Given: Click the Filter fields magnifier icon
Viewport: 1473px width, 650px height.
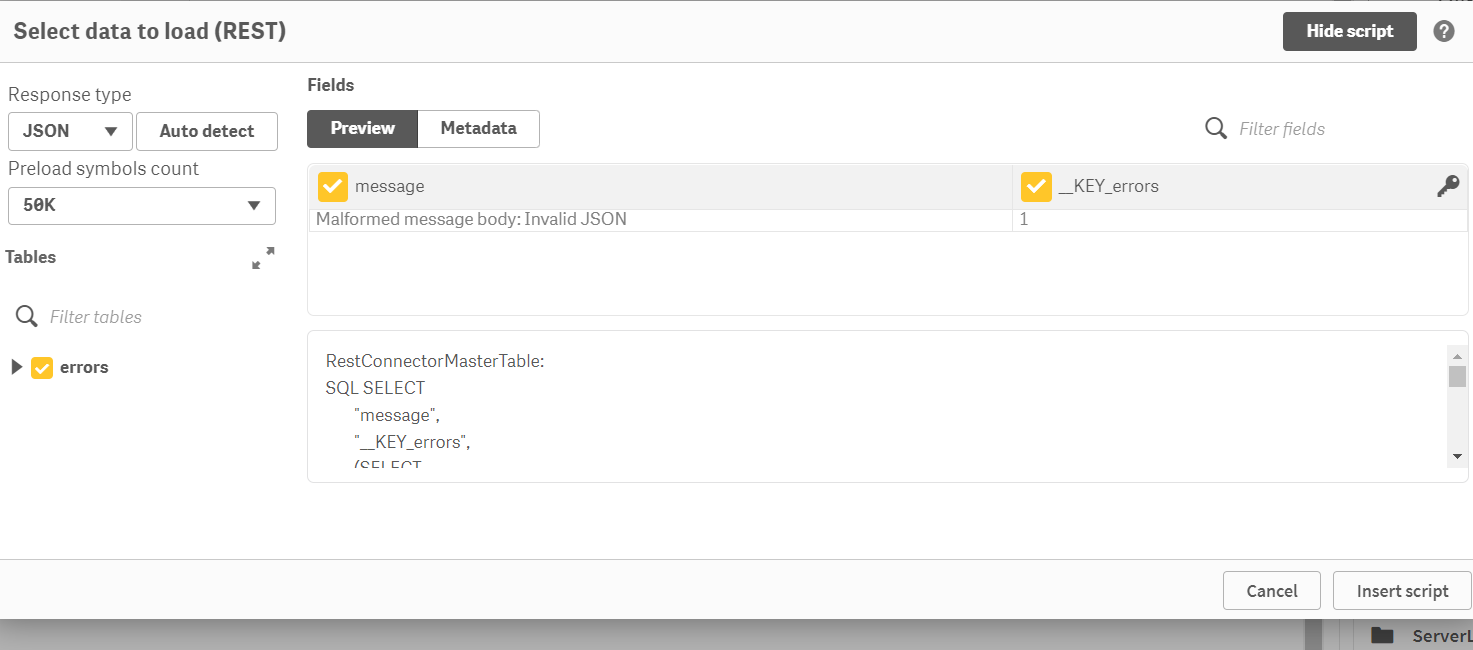Looking at the screenshot, I should pos(1216,129).
